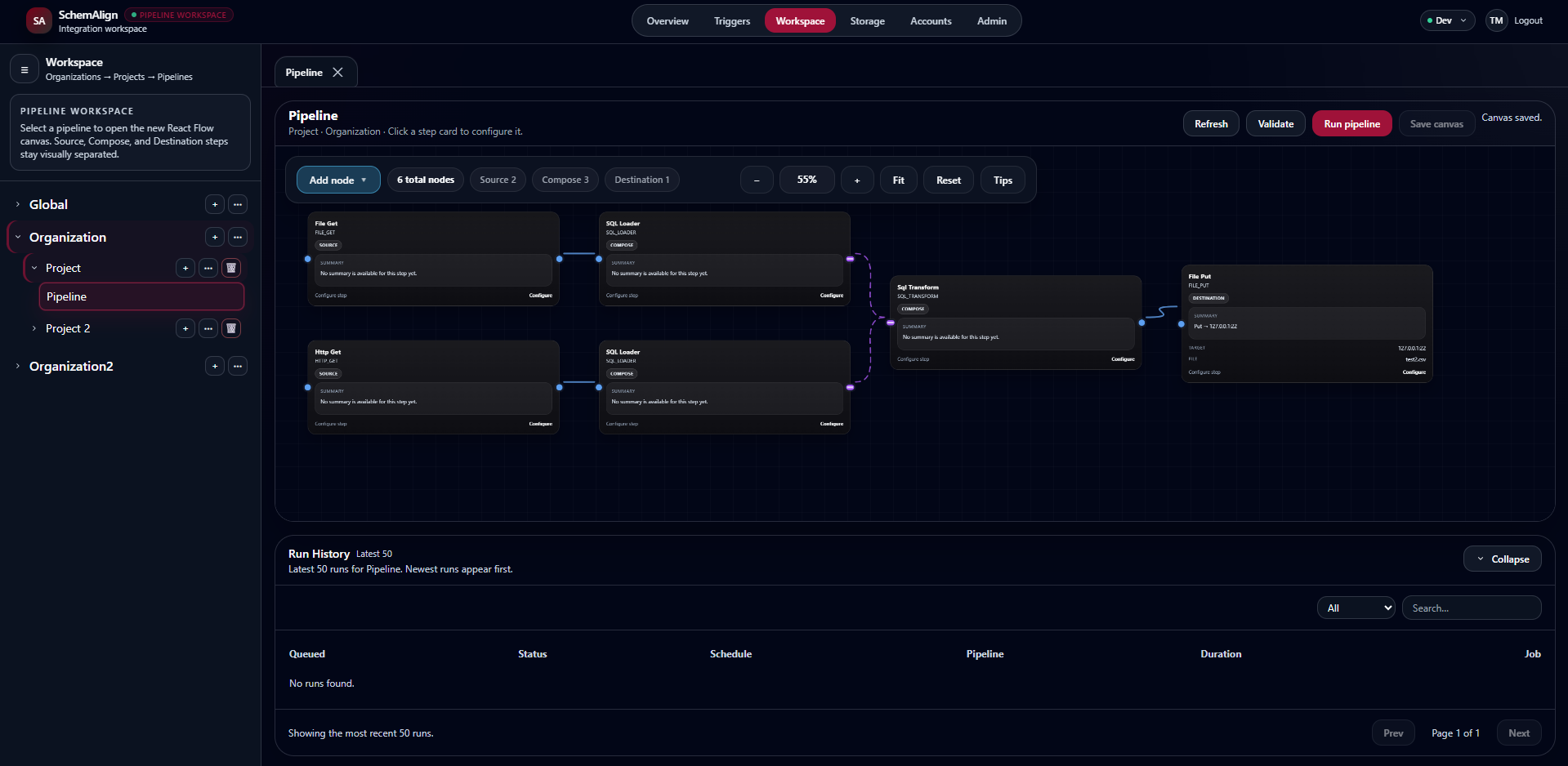The width and height of the screenshot is (1568, 766).
Task: Click the Prev page button
Action: [x=1393, y=733]
